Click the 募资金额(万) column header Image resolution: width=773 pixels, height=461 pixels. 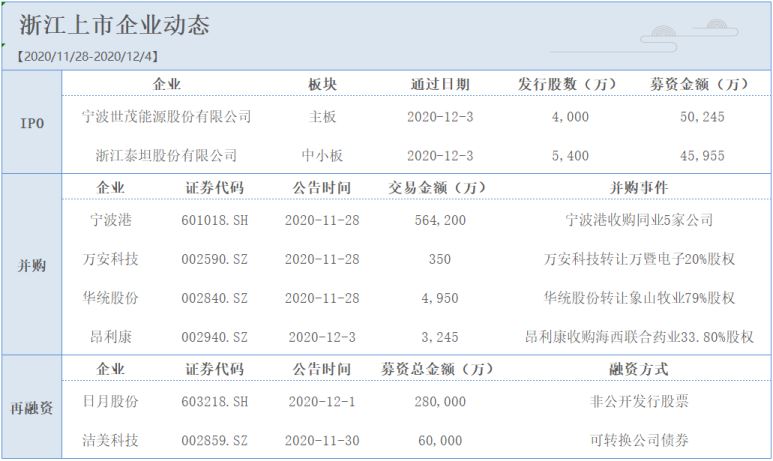click(x=699, y=84)
